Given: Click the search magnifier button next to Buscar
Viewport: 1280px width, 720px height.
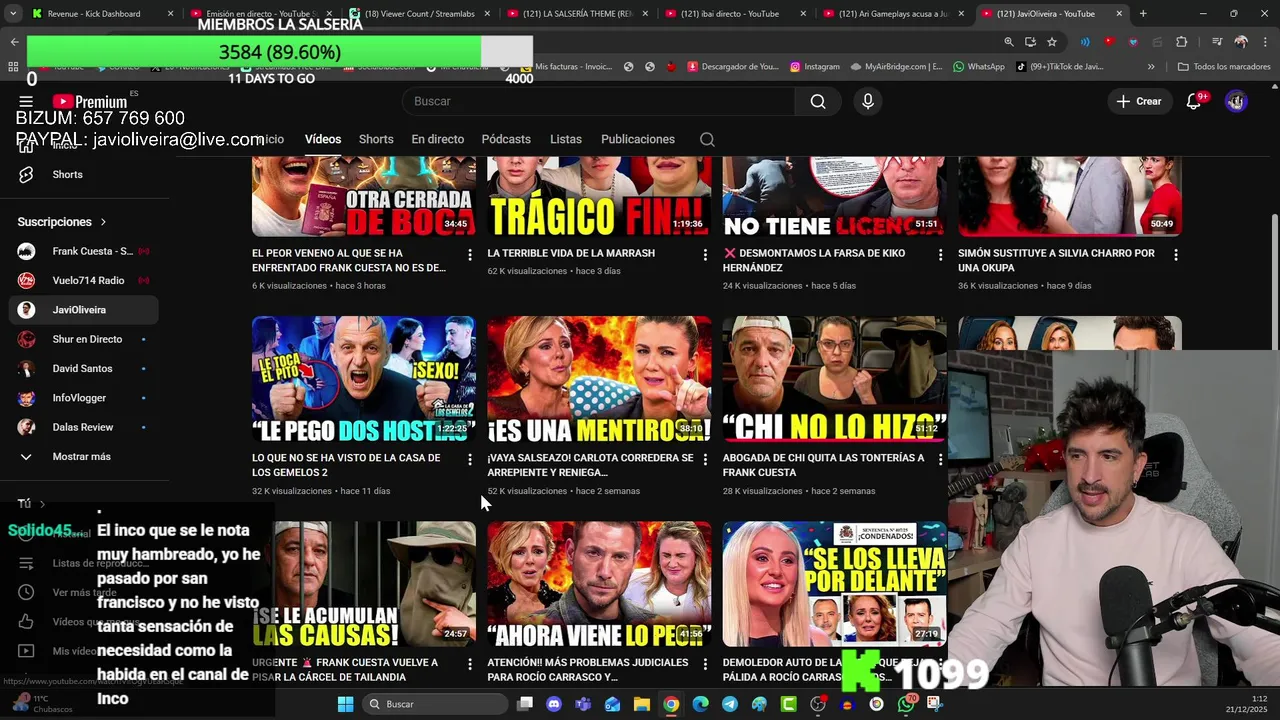Looking at the screenshot, I should [x=818, y=101].
